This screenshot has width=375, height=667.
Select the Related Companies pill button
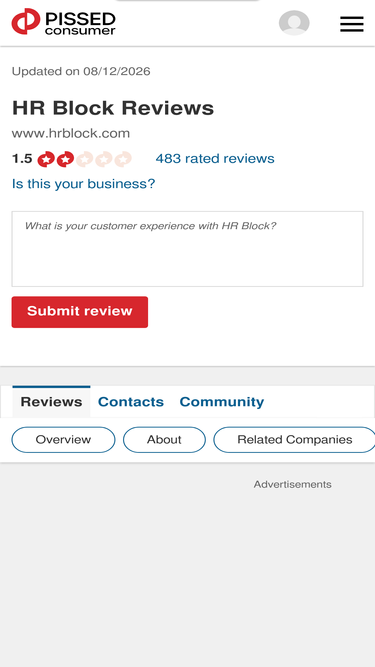click(294, 439)
